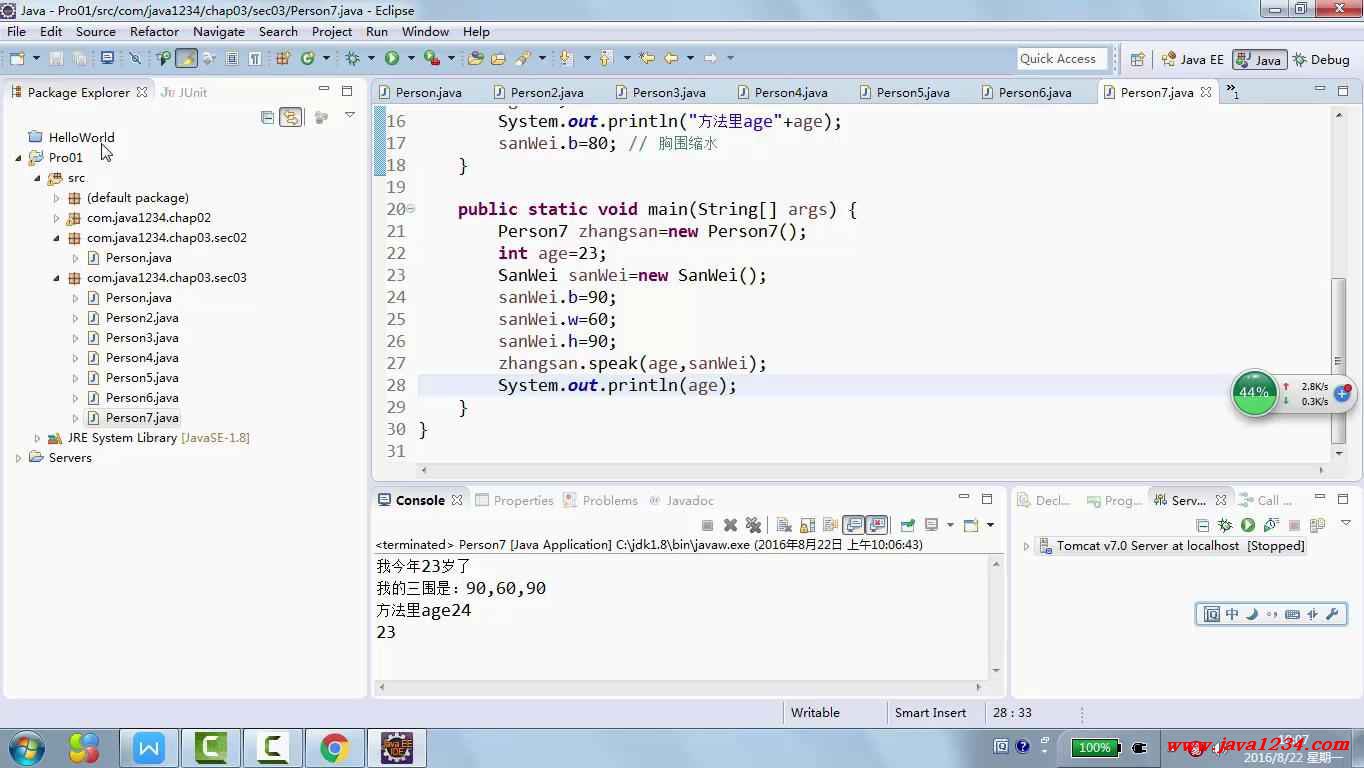The width and height of the screenshot is (1364, 768).
Task: Open Package Explorer View Menu dropdown
Action: pyautogui.click(x=349, y=116)
